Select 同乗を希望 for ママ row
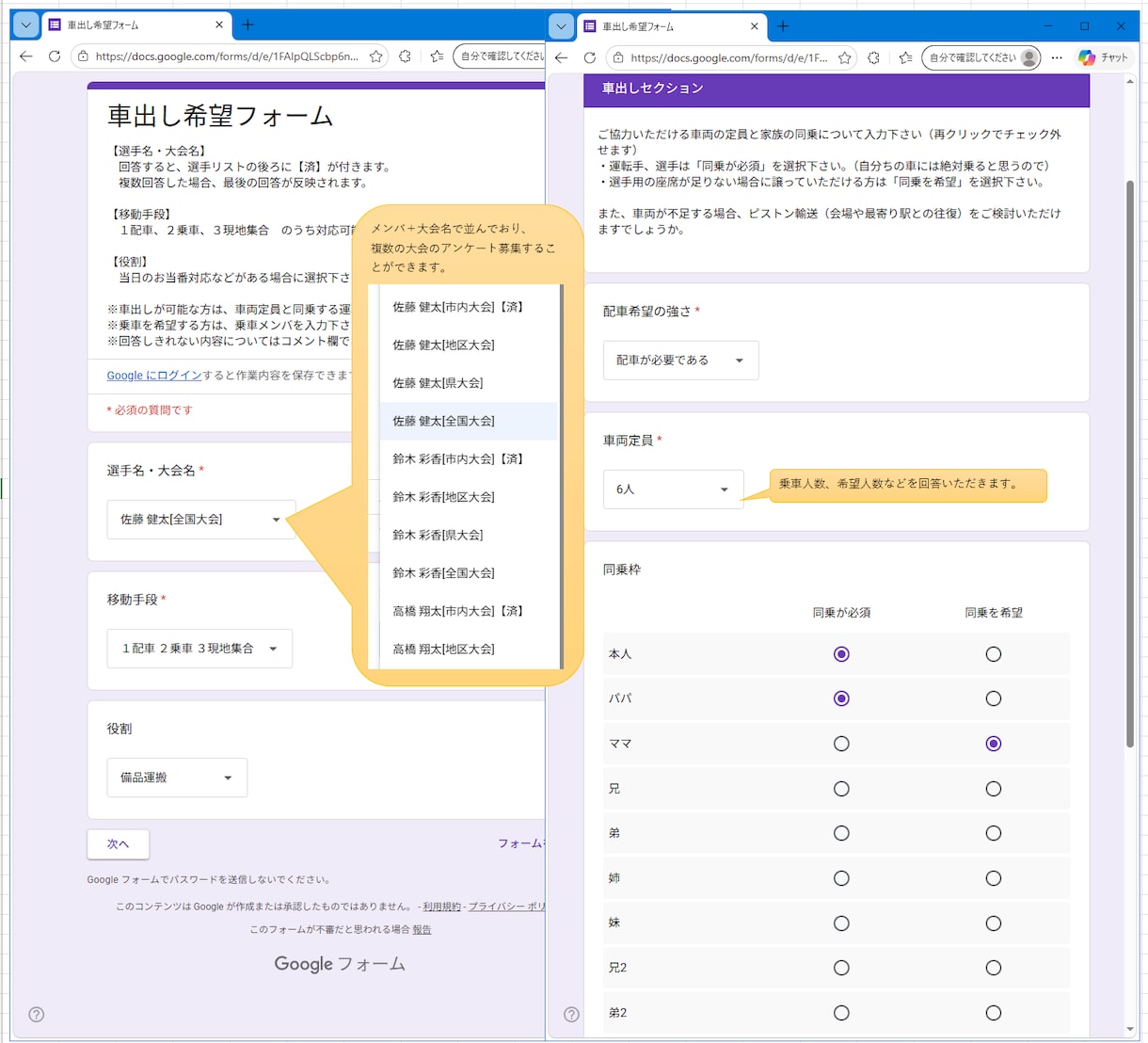The width and height of the screenshot is (1148, 1043). tap(994, 744)
